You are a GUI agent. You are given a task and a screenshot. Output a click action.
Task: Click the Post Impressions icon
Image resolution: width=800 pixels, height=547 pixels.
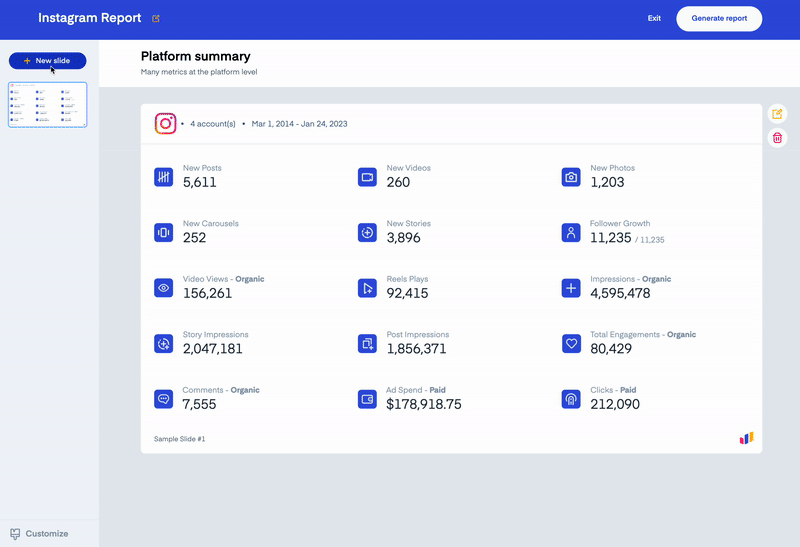(367, 344)
